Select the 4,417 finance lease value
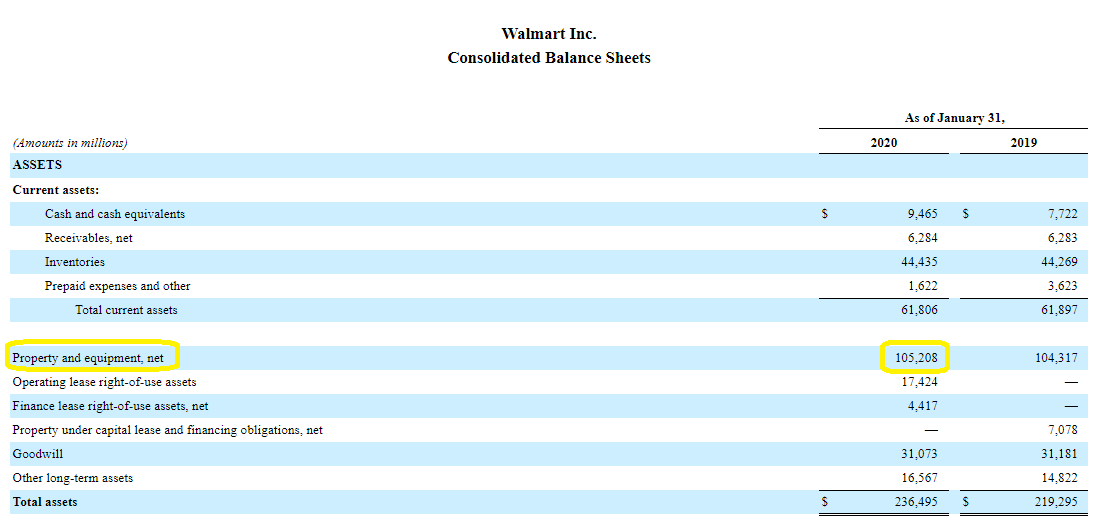1094x526 pixels. (922, 406)
